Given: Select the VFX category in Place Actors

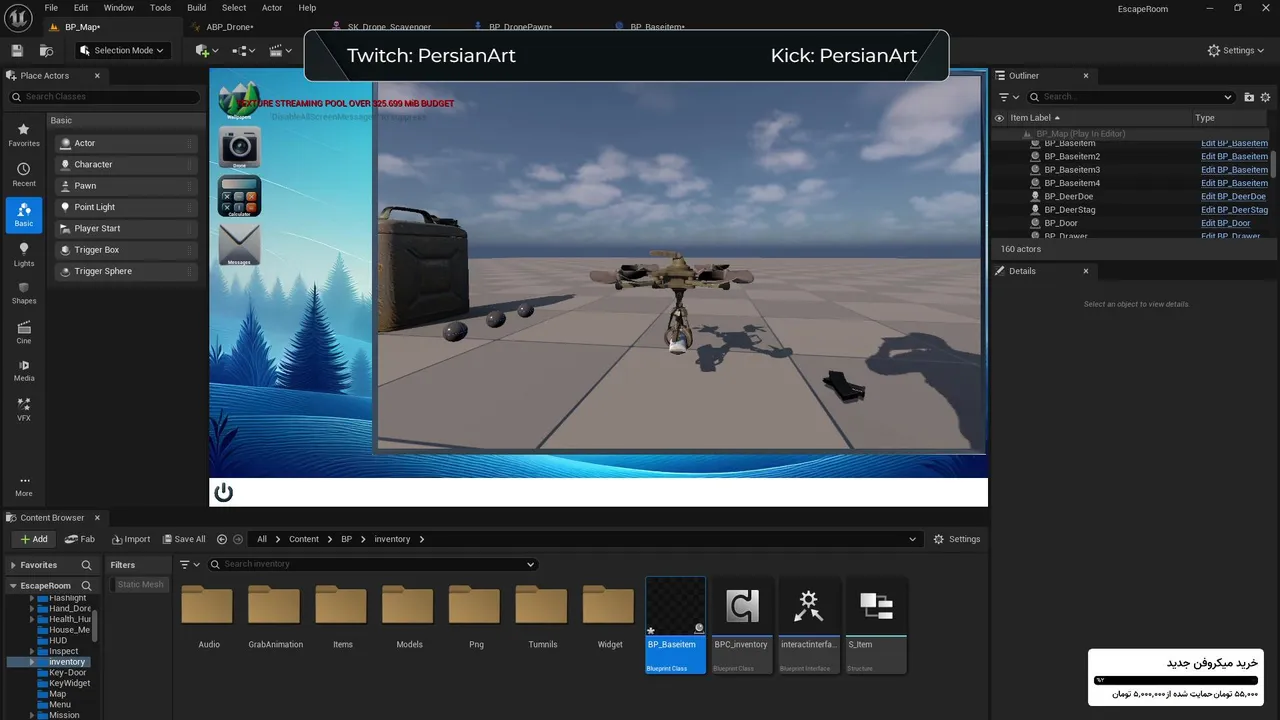Looking at the screenshot, I should pos(24,410).
